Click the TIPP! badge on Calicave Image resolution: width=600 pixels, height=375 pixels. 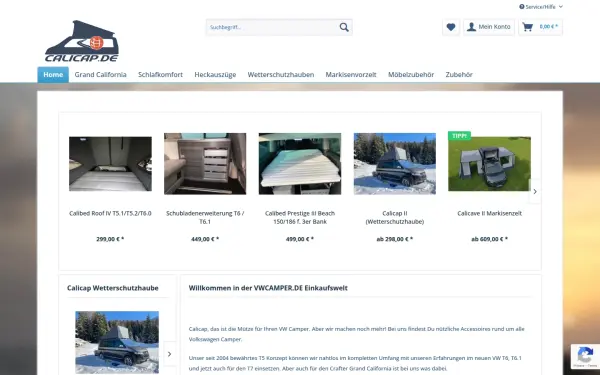[459, 136]
